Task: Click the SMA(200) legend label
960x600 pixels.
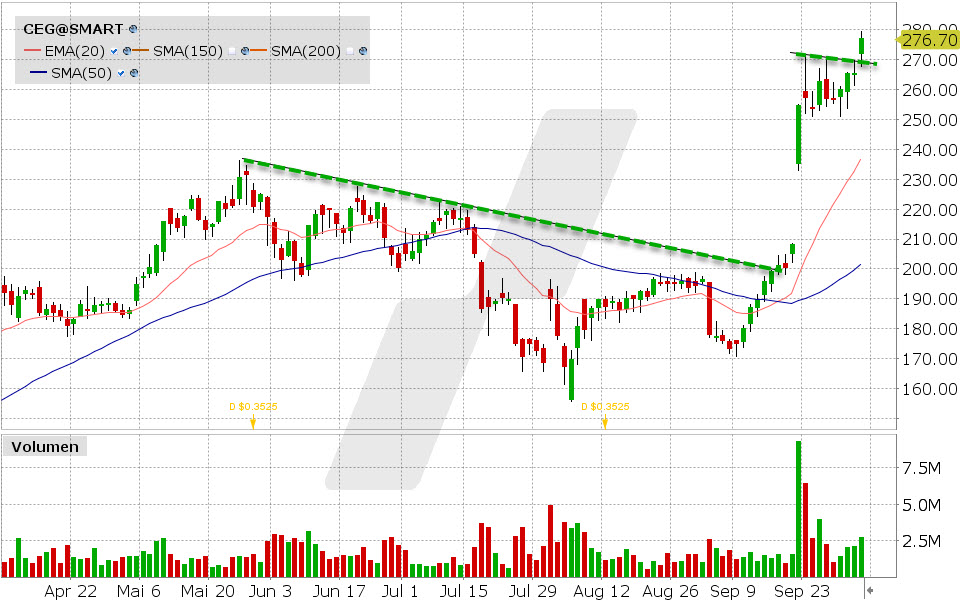Action: click(x=306, y=51)
